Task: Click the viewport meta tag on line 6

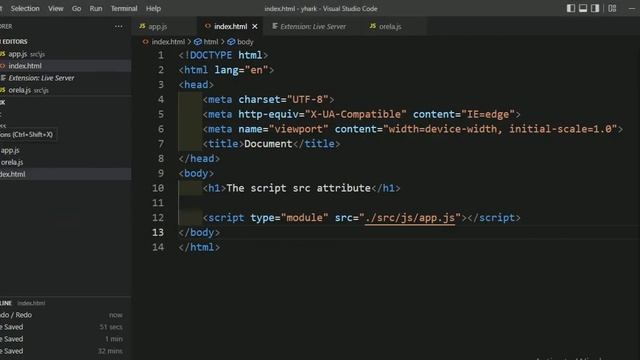Action: pos(413,129)
